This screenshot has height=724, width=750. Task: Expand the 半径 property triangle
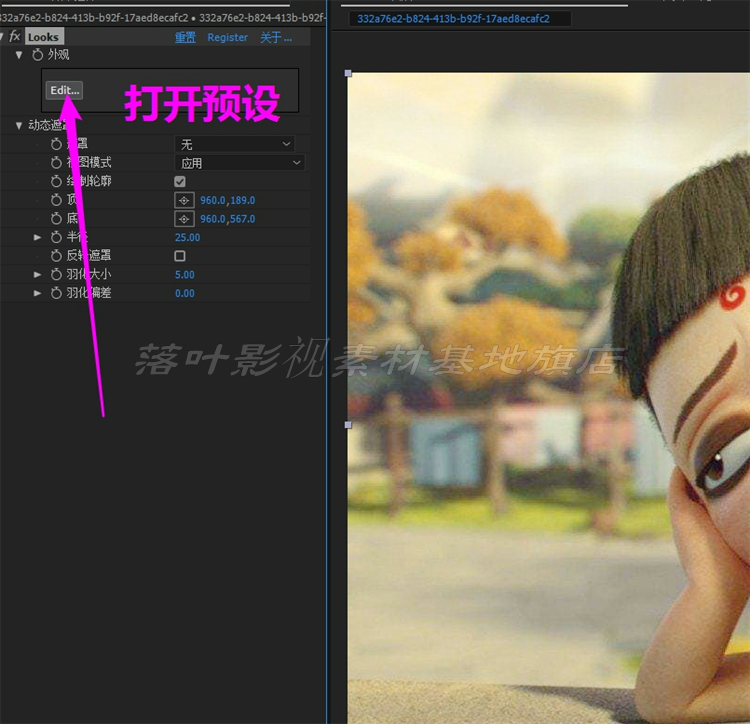point(37,237)
